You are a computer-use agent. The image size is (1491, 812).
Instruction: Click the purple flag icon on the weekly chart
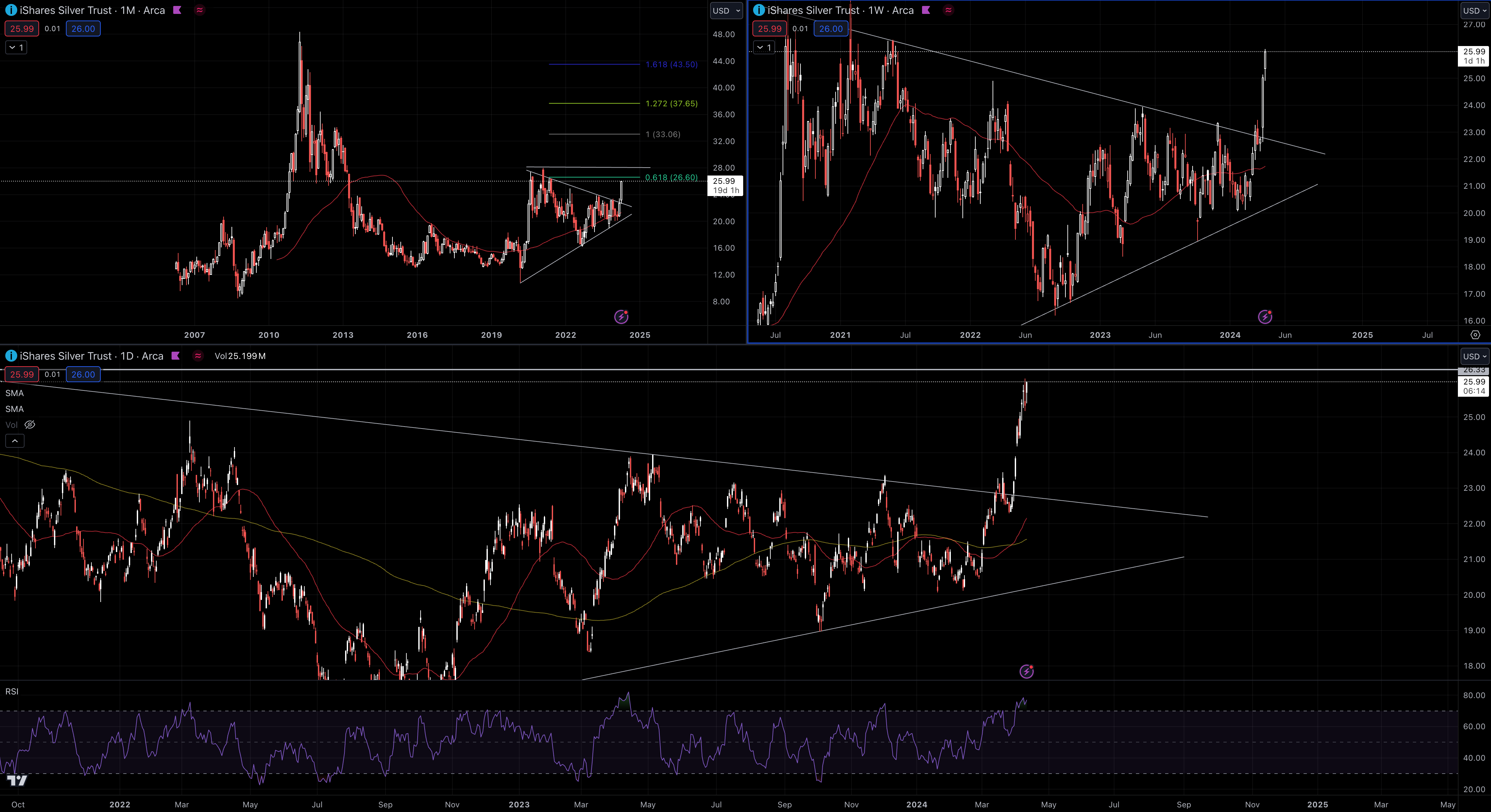(x=926, y=10)
